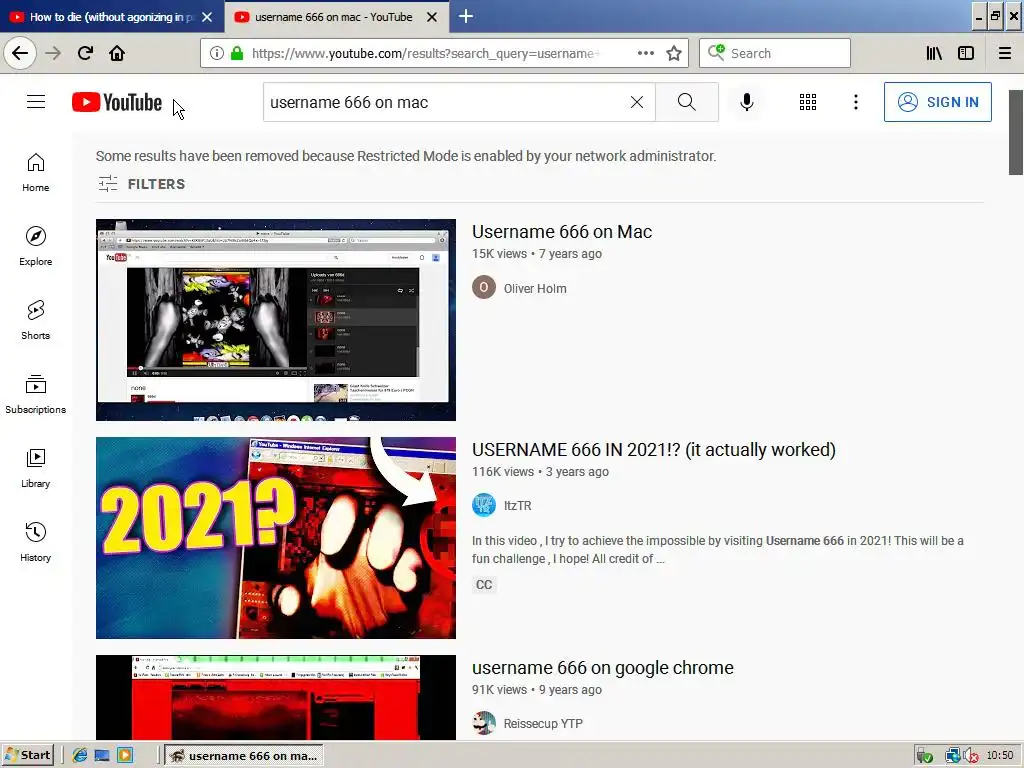Click the green secure padlock icon
This screenshot has width=1024, height=768.
pyautogui.click(x=236, y=53)
